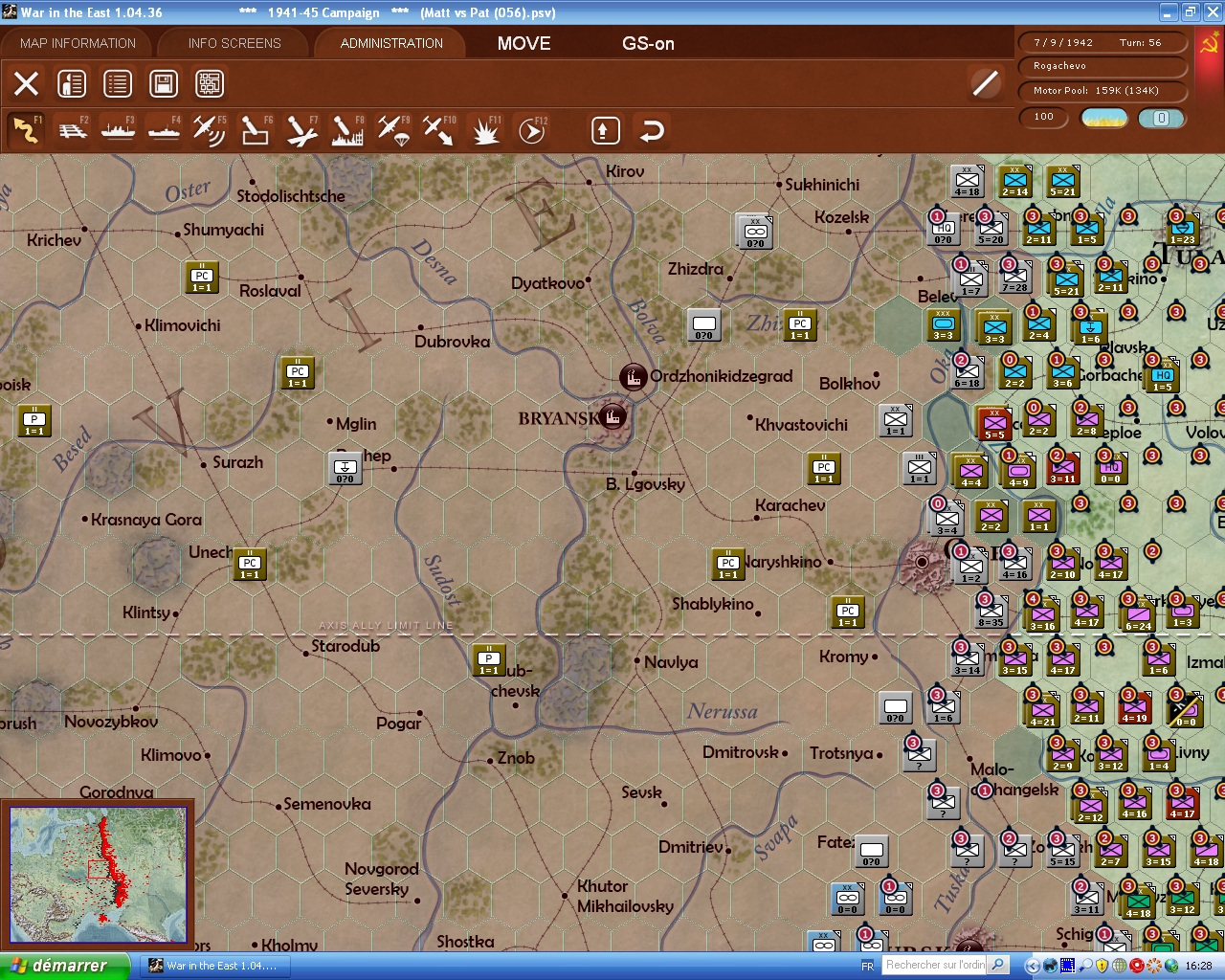Click the undo move arrow icon
The height and width of the screenshot is (980, 1225).
[652, 130]
